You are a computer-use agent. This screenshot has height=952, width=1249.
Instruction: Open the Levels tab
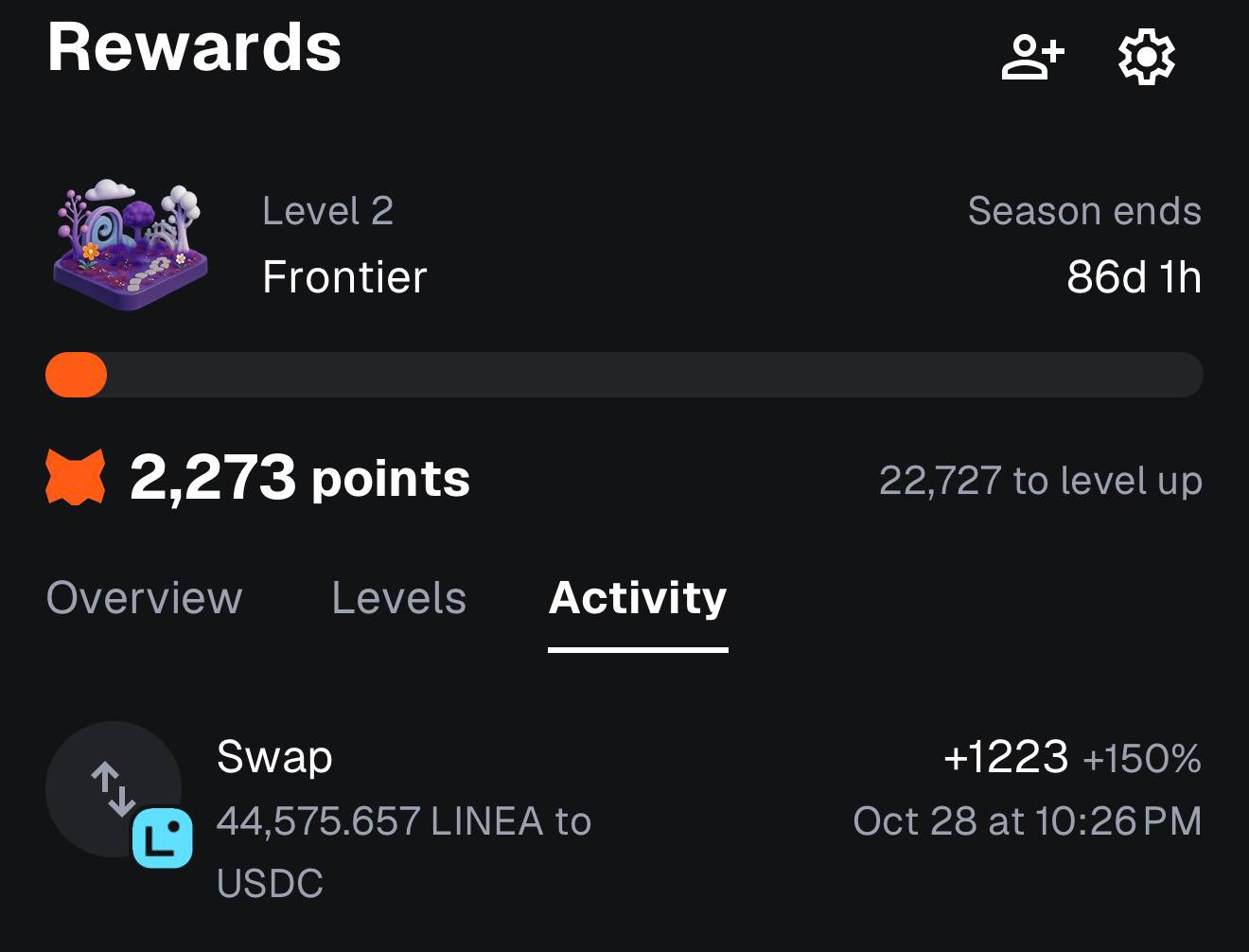click(398, 598)
